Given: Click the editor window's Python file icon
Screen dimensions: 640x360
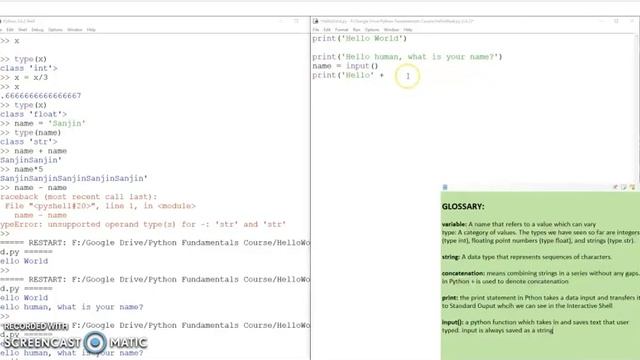Looking at the screenshot, I should pyautogui.click(x=316, y=21).
